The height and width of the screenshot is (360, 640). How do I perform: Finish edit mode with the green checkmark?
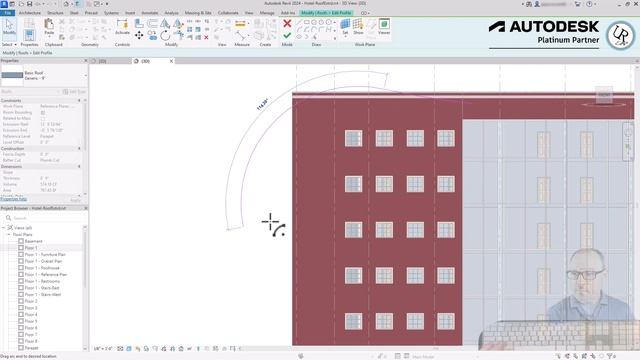point(287,36)
